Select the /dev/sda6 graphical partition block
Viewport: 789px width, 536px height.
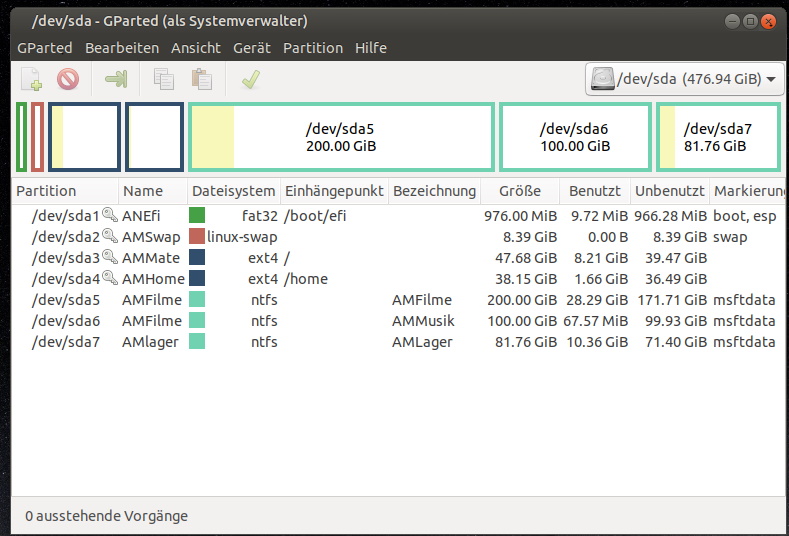tap(575, 137)
